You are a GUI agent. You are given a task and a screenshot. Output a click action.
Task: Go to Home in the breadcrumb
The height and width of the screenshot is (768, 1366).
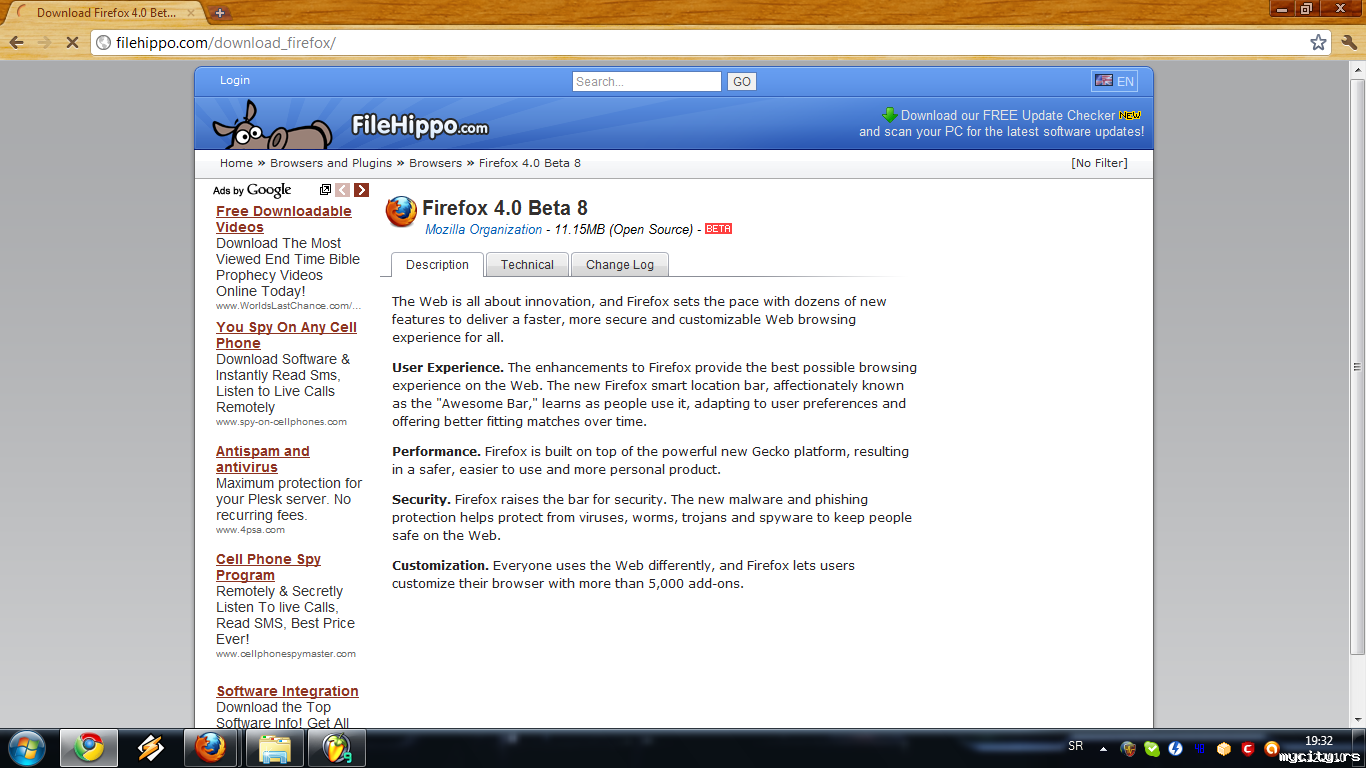[236, 163]
